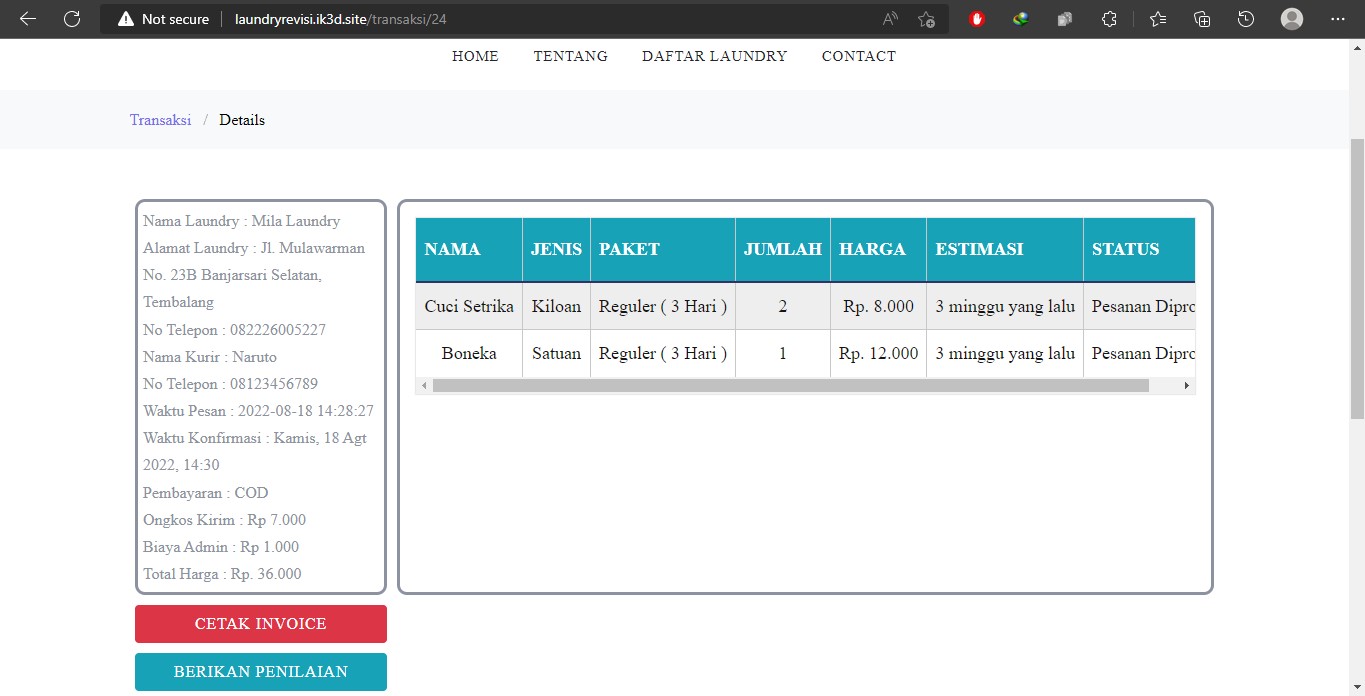Click the user profile avatar icon
This screenshot has width=1365, height=696.
1292,19
